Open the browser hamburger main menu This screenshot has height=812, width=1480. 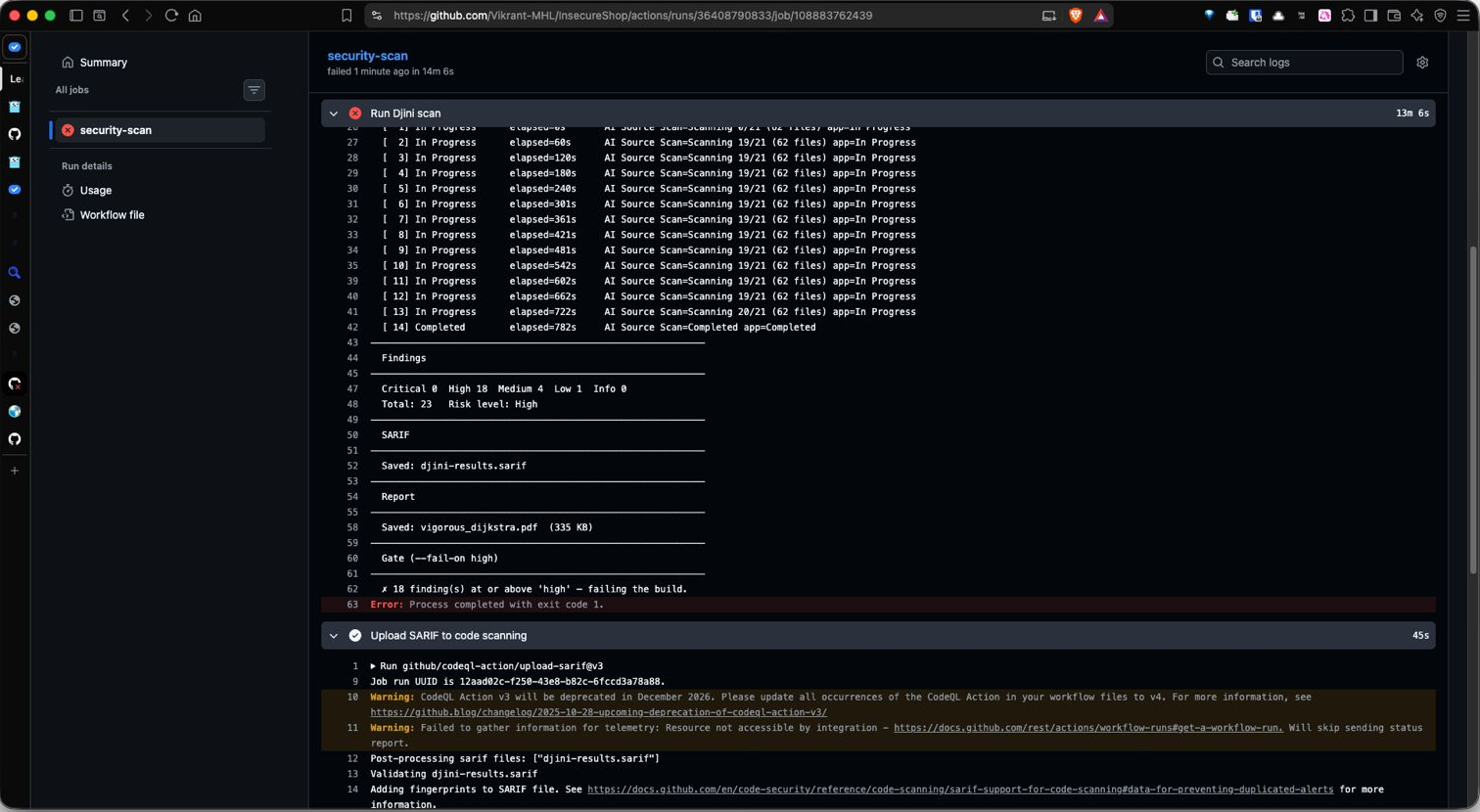click(x=1462, y=16)
